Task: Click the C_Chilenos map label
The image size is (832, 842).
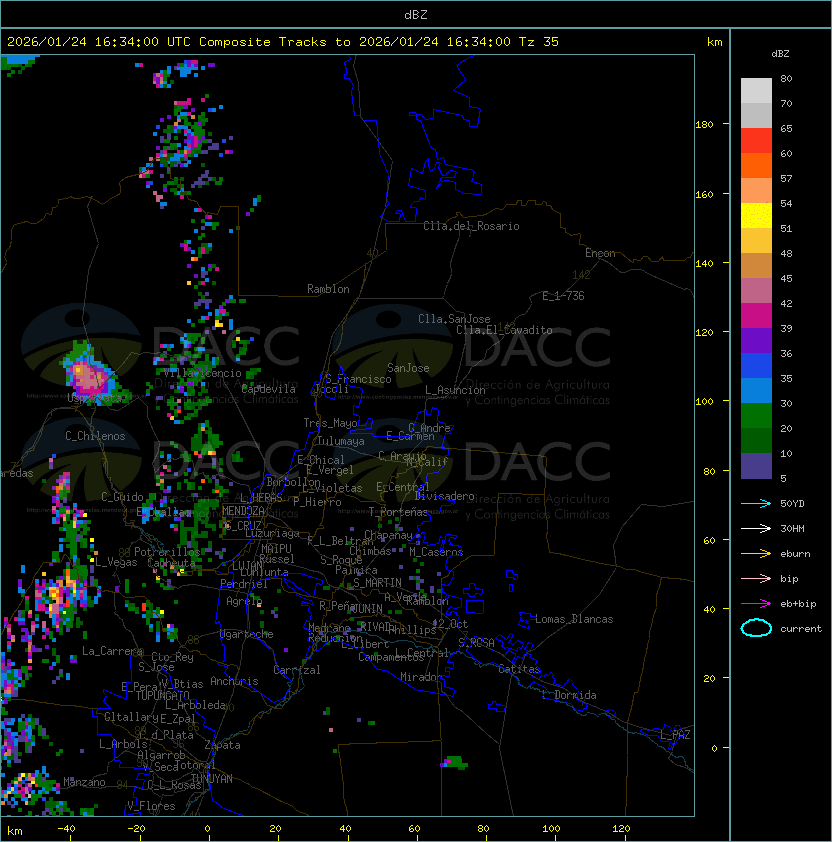Action: tap(95, 436)
